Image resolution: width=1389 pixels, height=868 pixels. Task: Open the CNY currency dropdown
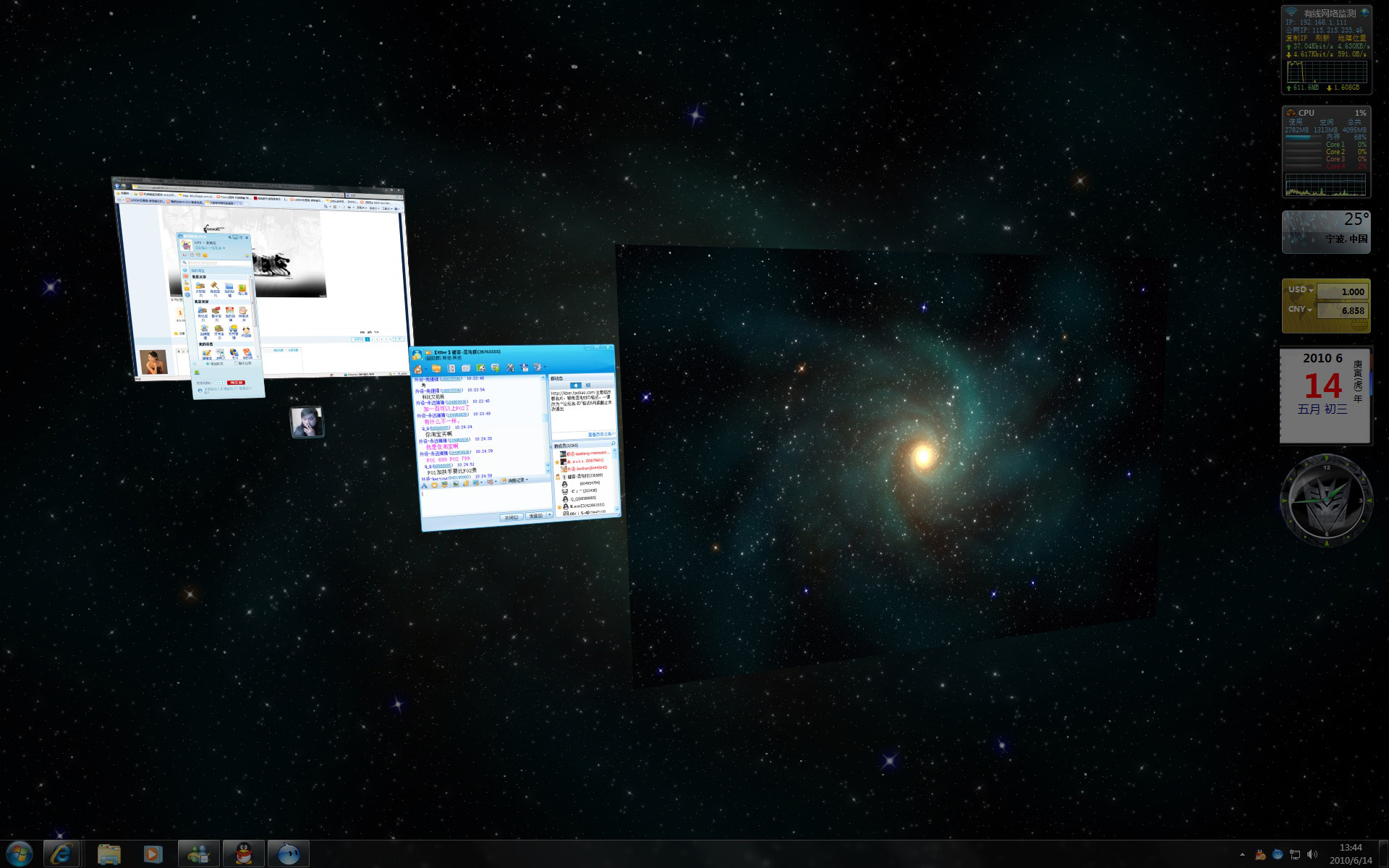[1299, 309]
